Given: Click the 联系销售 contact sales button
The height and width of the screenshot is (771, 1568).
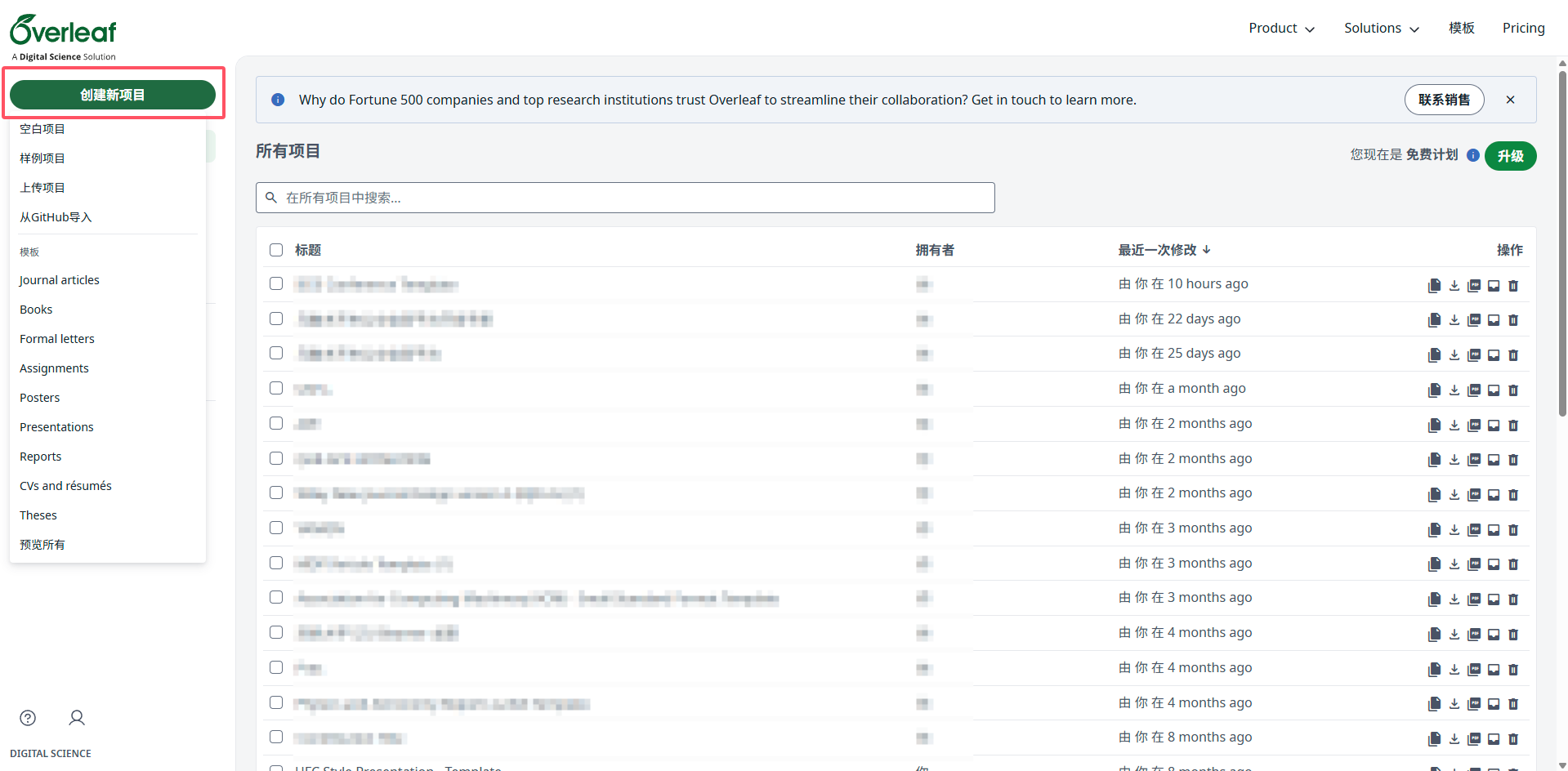Looking at the screenshot, I should click(1444, 100).
